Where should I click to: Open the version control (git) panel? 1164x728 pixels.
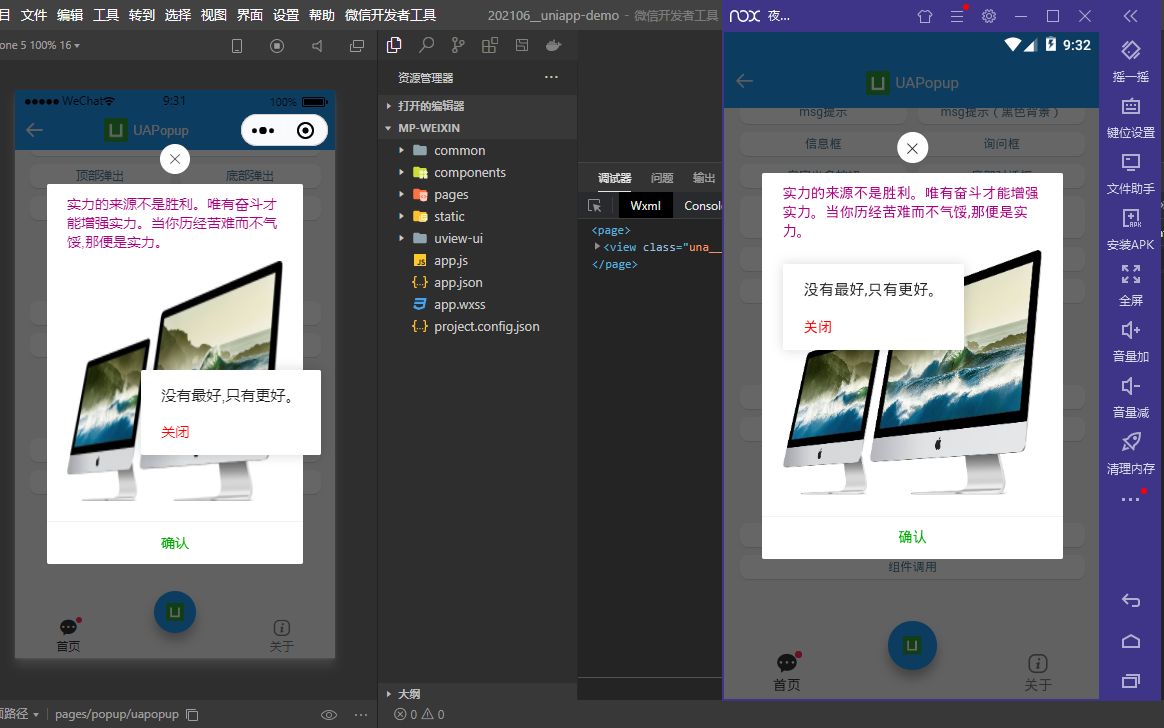(457, 45)
